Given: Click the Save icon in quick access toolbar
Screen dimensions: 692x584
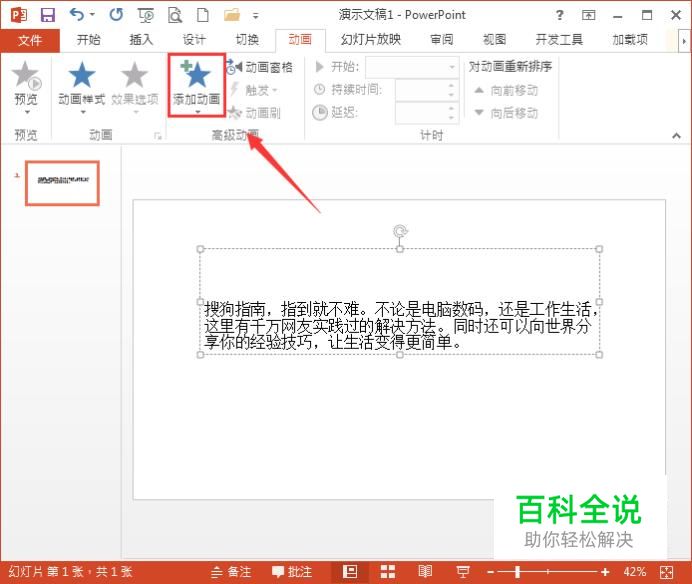Looking at the screenshot, I should click(48, 15).
